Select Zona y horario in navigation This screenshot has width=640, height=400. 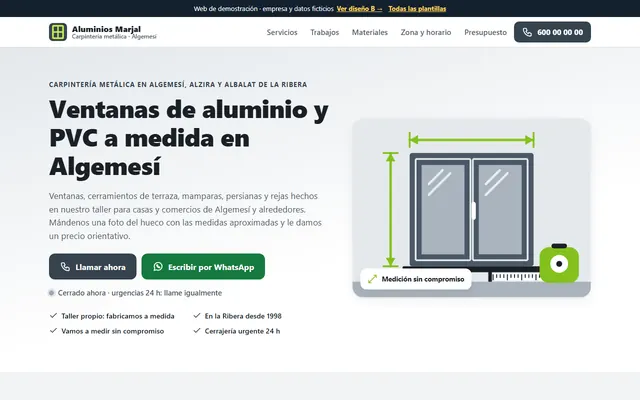pyautogui.click(x=426, y=32)
